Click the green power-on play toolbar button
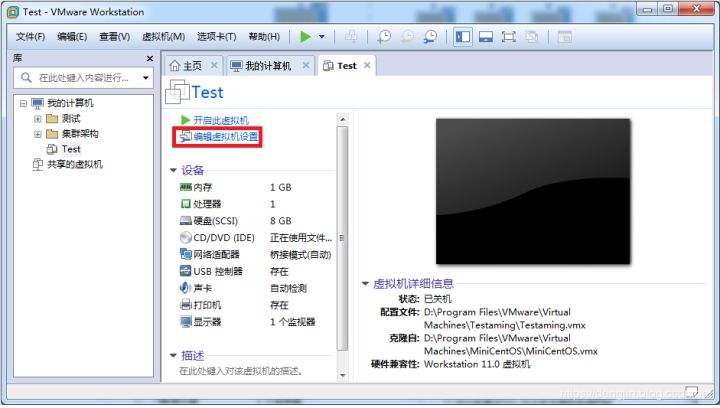This screenshot has width=720, height=408. pos(305,37)
